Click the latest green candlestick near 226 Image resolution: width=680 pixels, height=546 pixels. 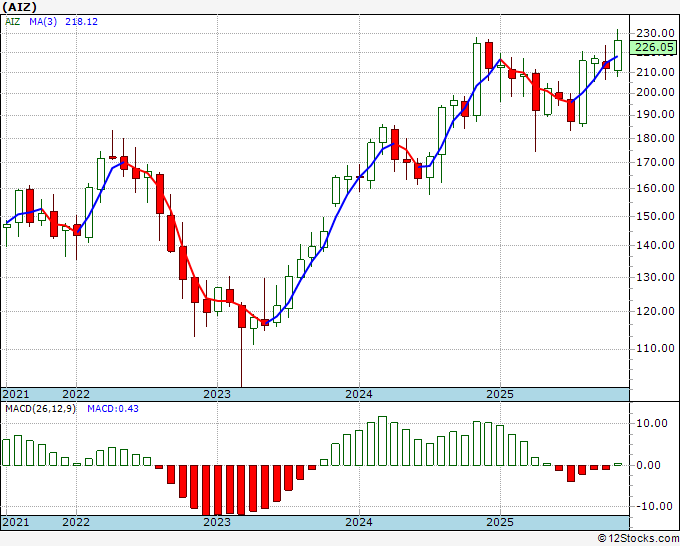click(618, 56)
